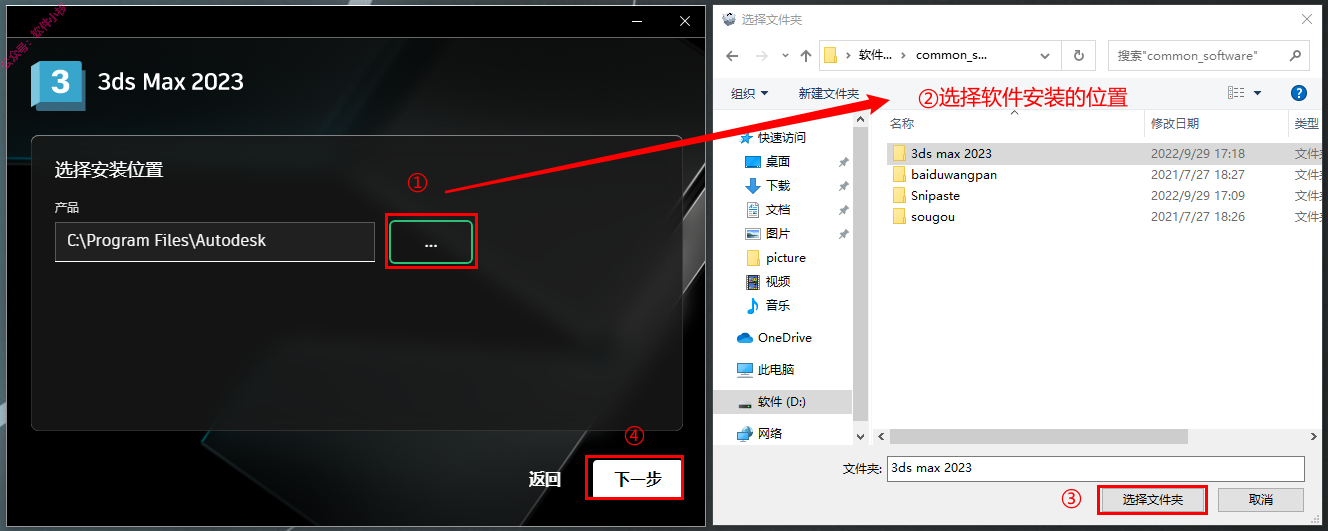The image size is (1328, 531).
Task: Click the 下一步 button in the installer
Action: [637, 479]
